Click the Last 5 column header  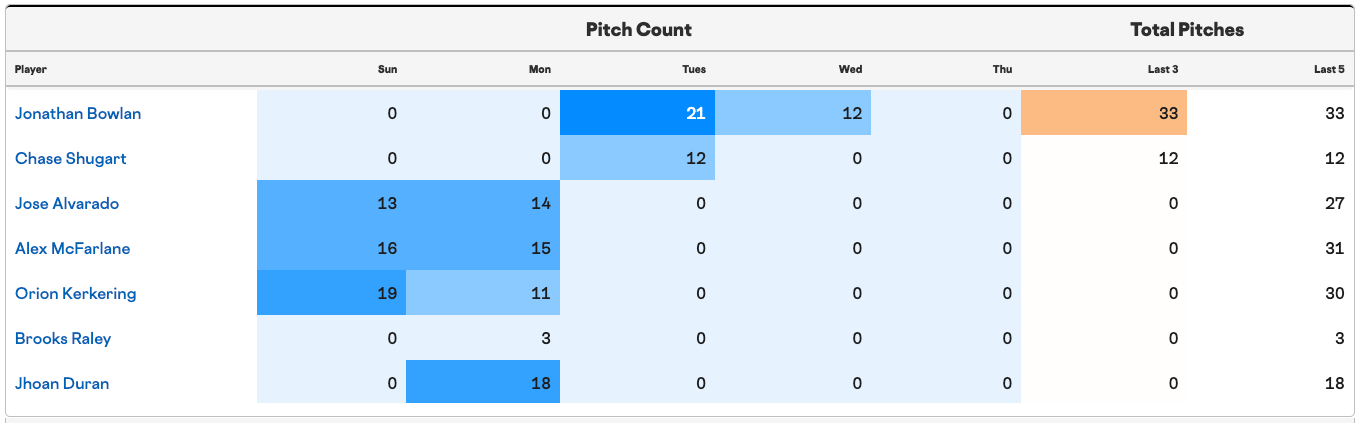(x=1329, y=69)
